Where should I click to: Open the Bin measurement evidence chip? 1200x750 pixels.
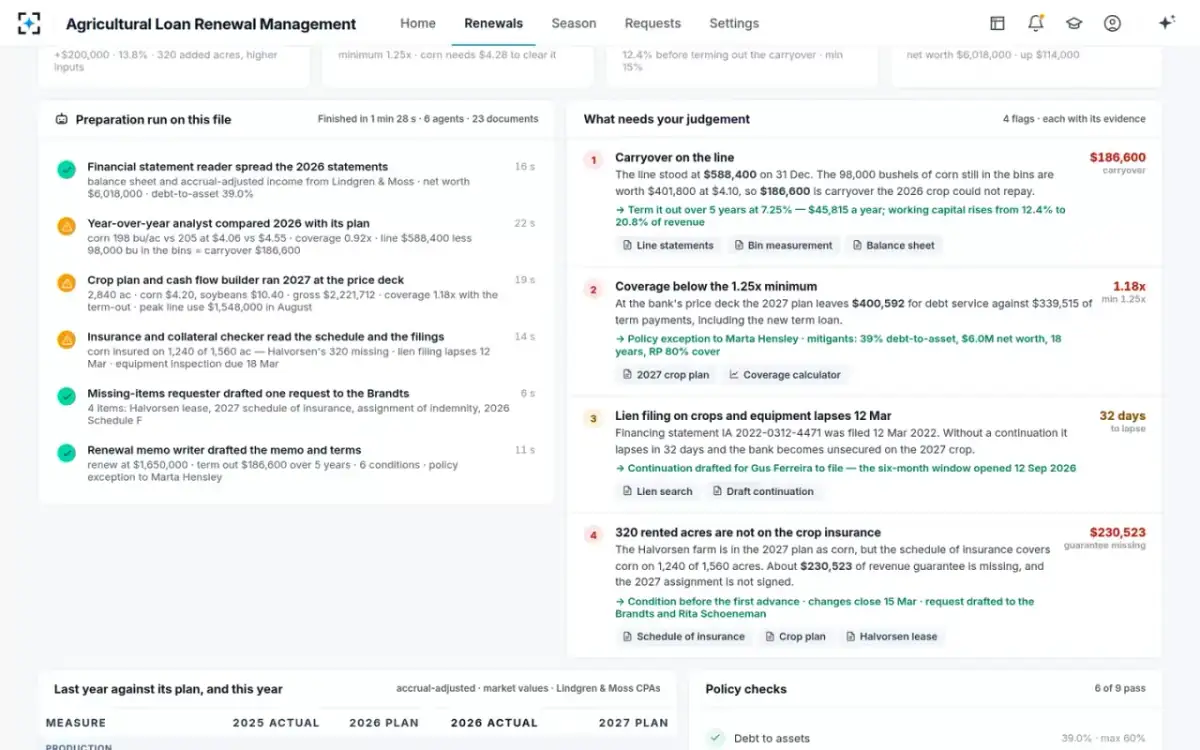pyautogui.click(x=783, y=245)
